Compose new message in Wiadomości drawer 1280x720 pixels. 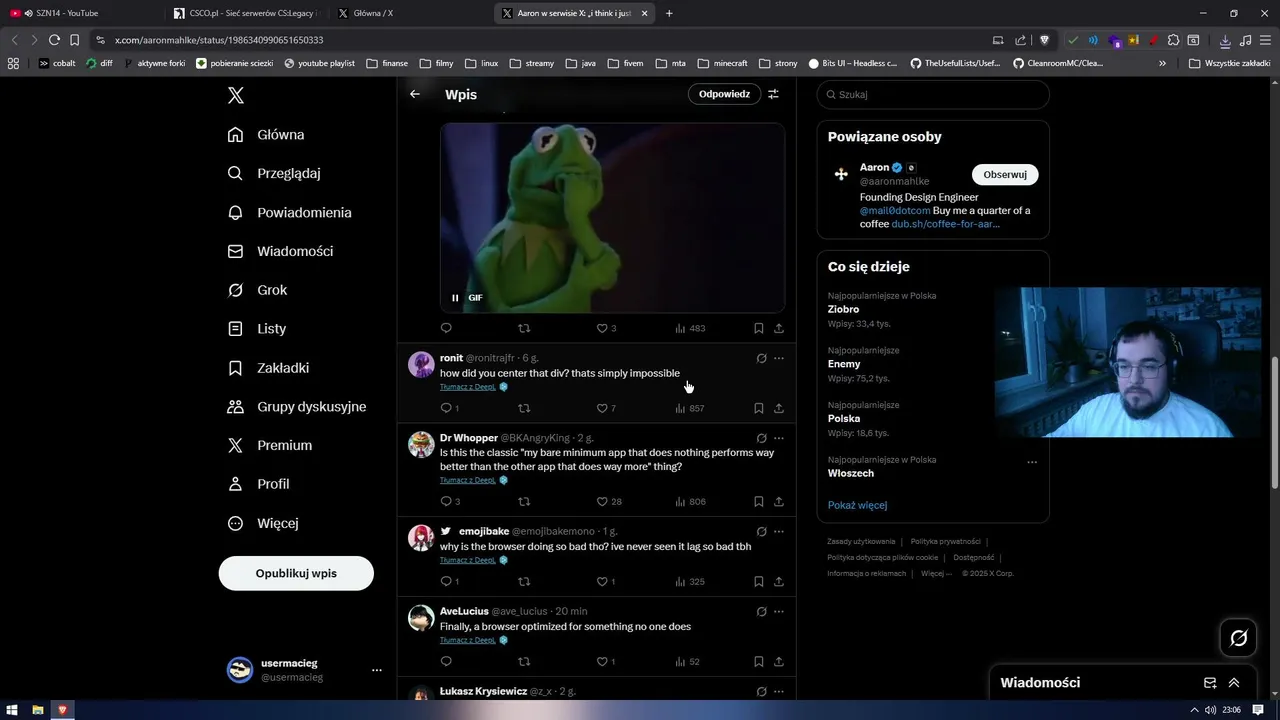click(x=1210, y=683)
